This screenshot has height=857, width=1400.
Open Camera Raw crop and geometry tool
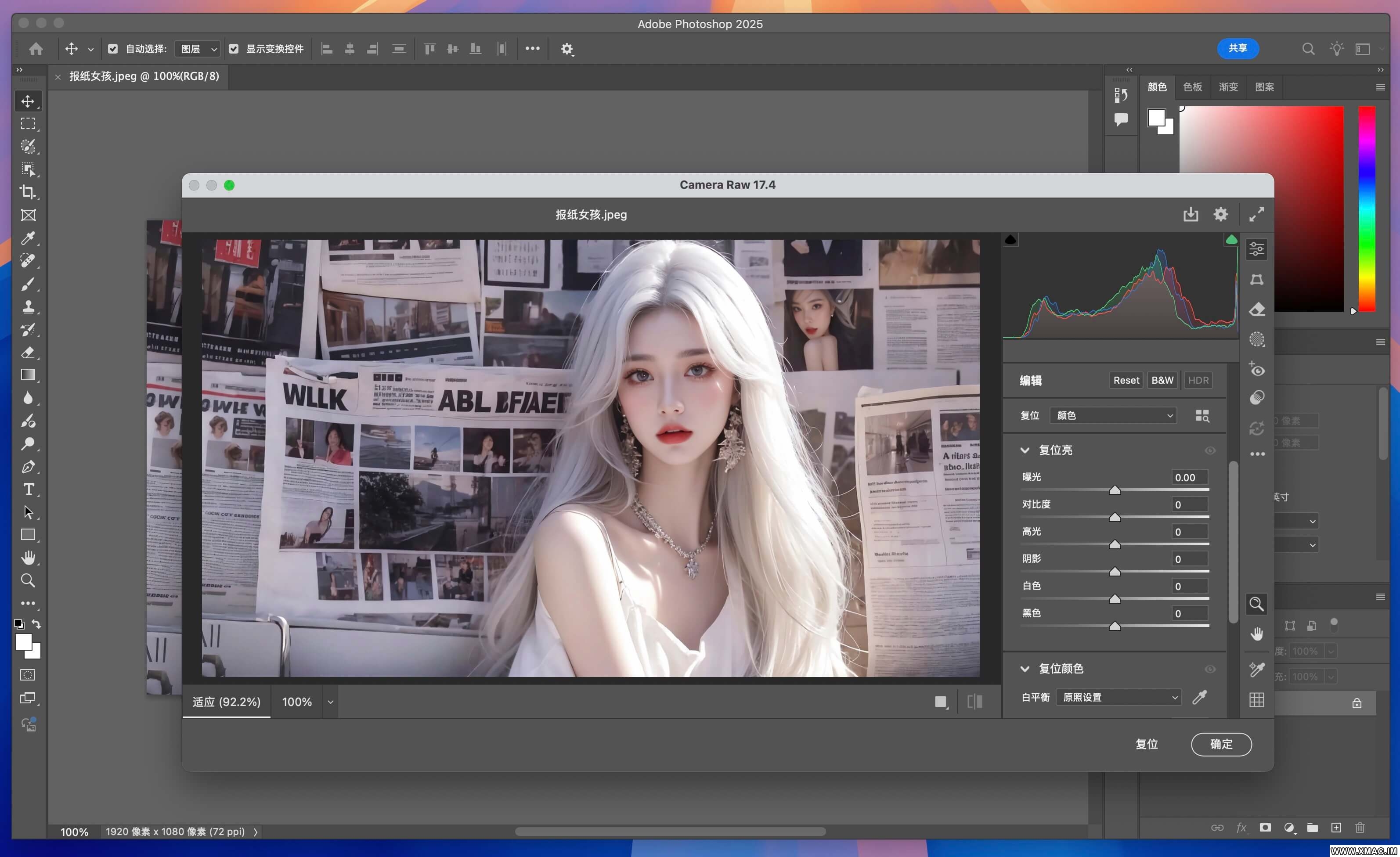(x=1257, y=279)
